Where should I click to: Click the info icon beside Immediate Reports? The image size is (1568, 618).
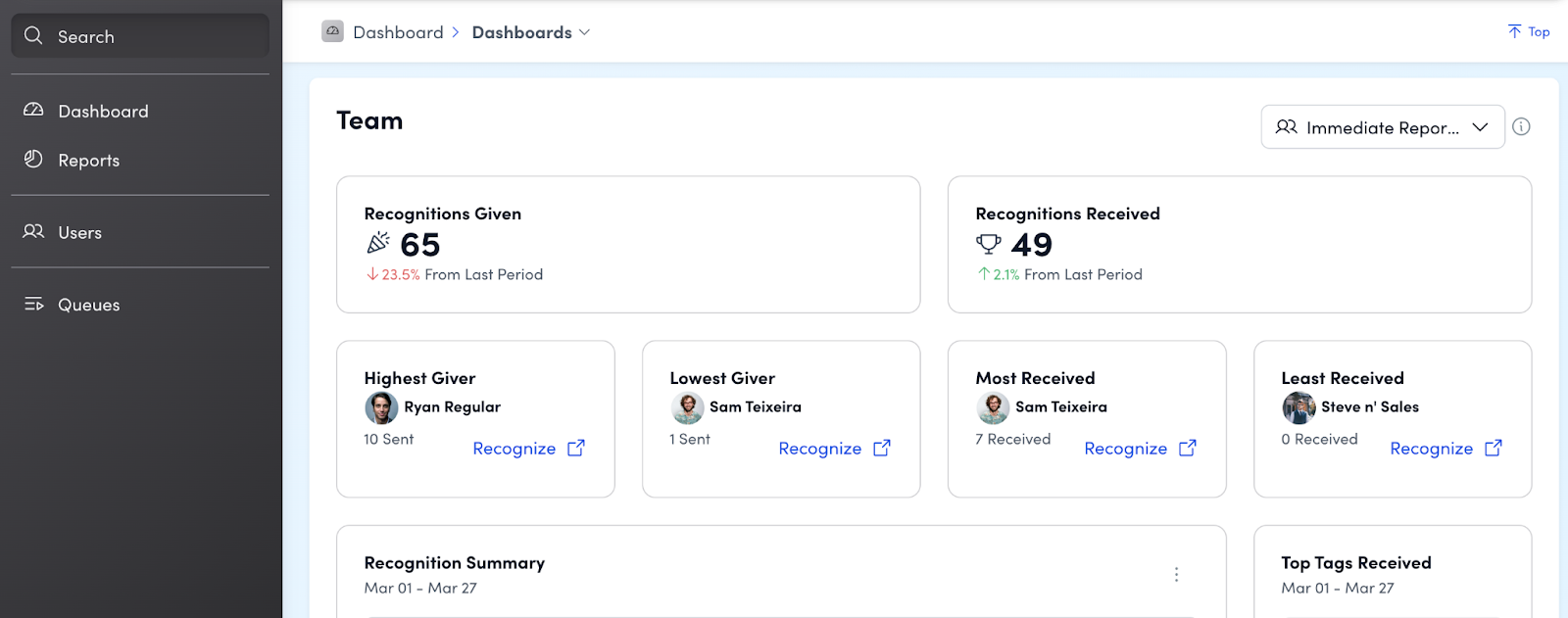[1521, 126]
